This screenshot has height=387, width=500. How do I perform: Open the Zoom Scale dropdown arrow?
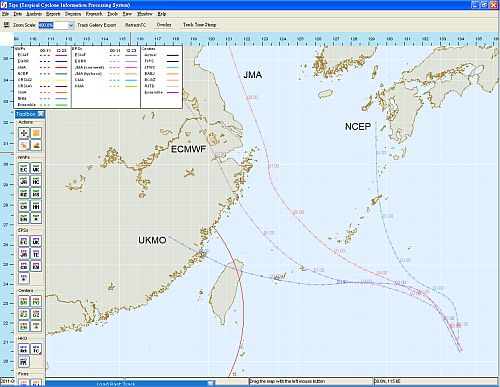click(x=71, y=25)
